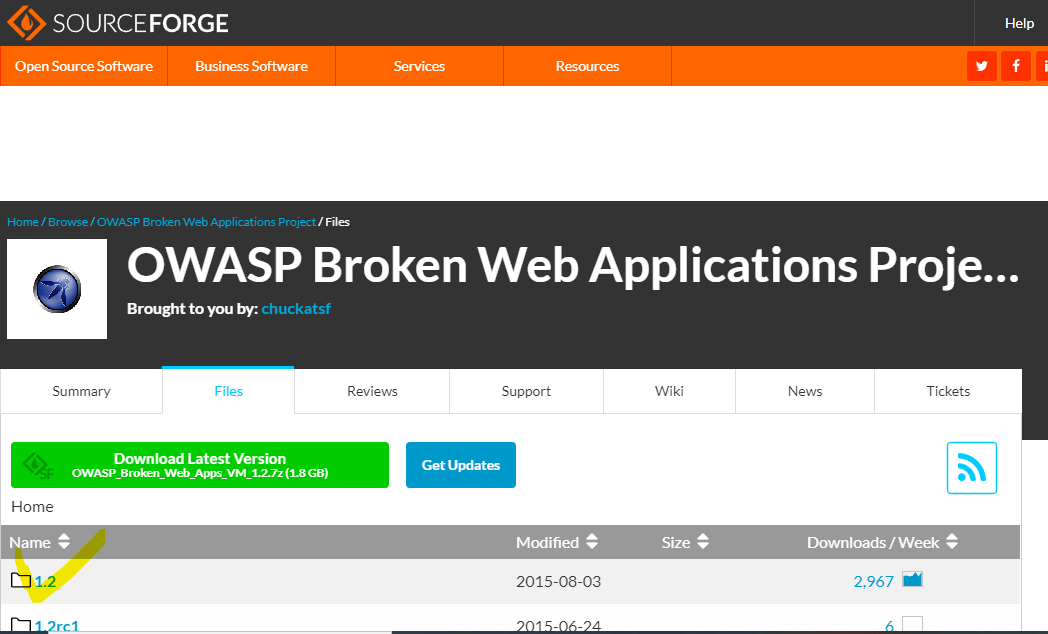Switch to the Reviews tab
Viewport: 1048px width, 634px height.
(371, 391)
